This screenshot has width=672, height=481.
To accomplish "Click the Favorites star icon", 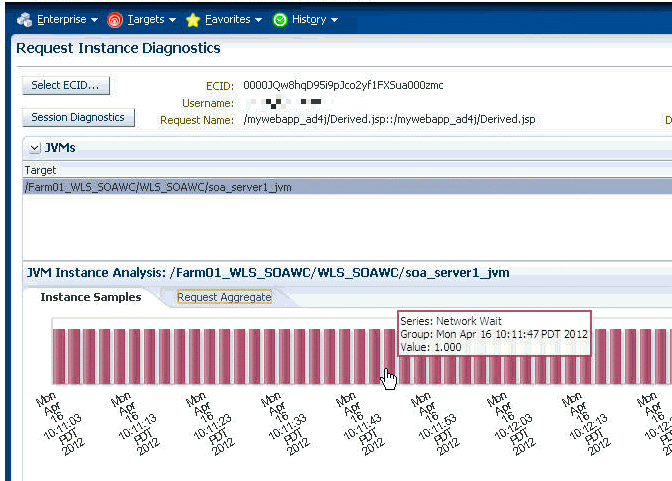I will point(193,20).
